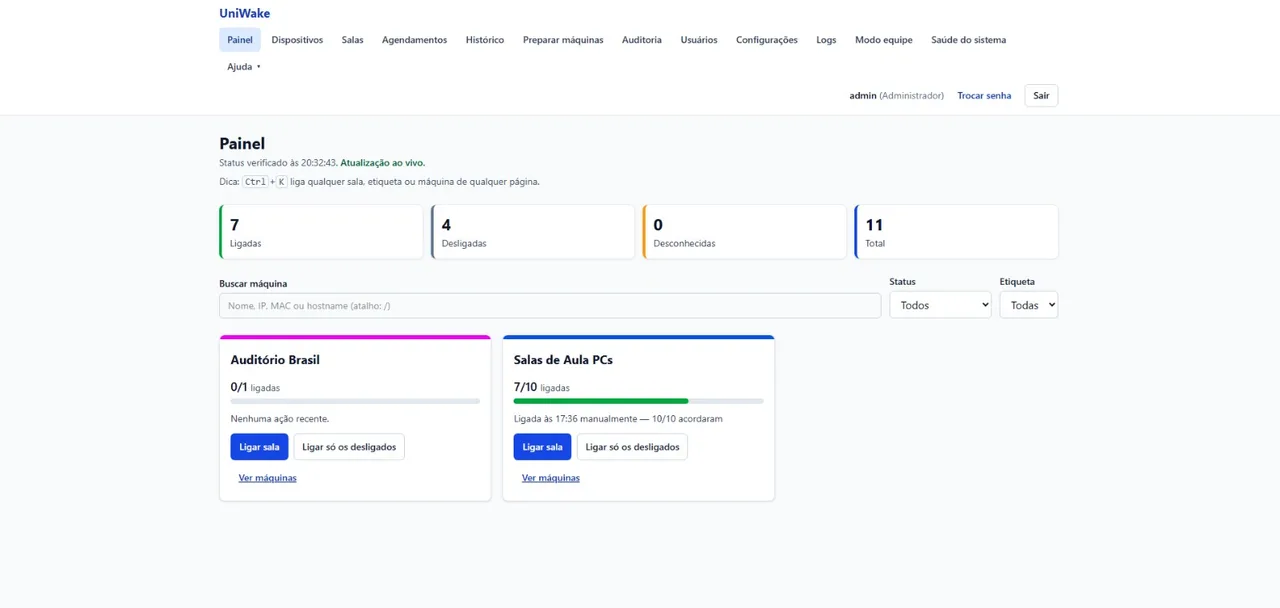Viewport: 1280px width, 608px height.
Task: Open the Etiqueta filter dropdown
Action: pyautogui.click(x=1028, y=305)
